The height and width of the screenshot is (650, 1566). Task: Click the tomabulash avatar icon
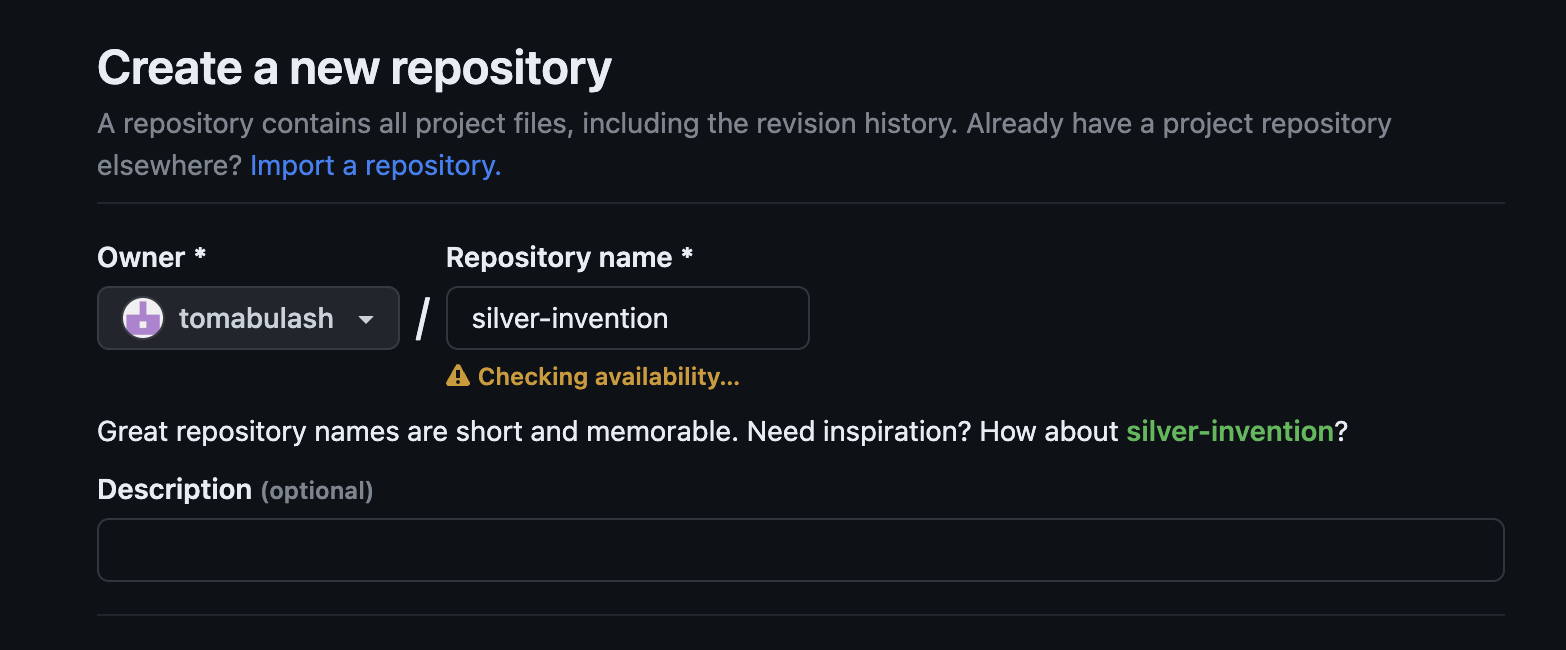[x=143, y=318]
